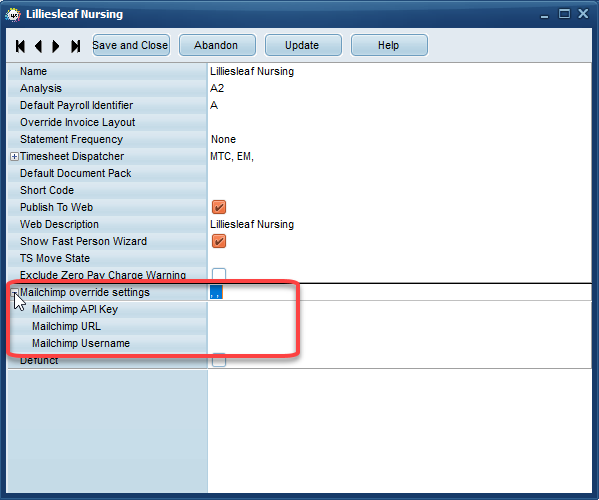The image size is (599, 500).
Task: Collapse Mailchimp override settings section
Action: click(x=14, y=292)
